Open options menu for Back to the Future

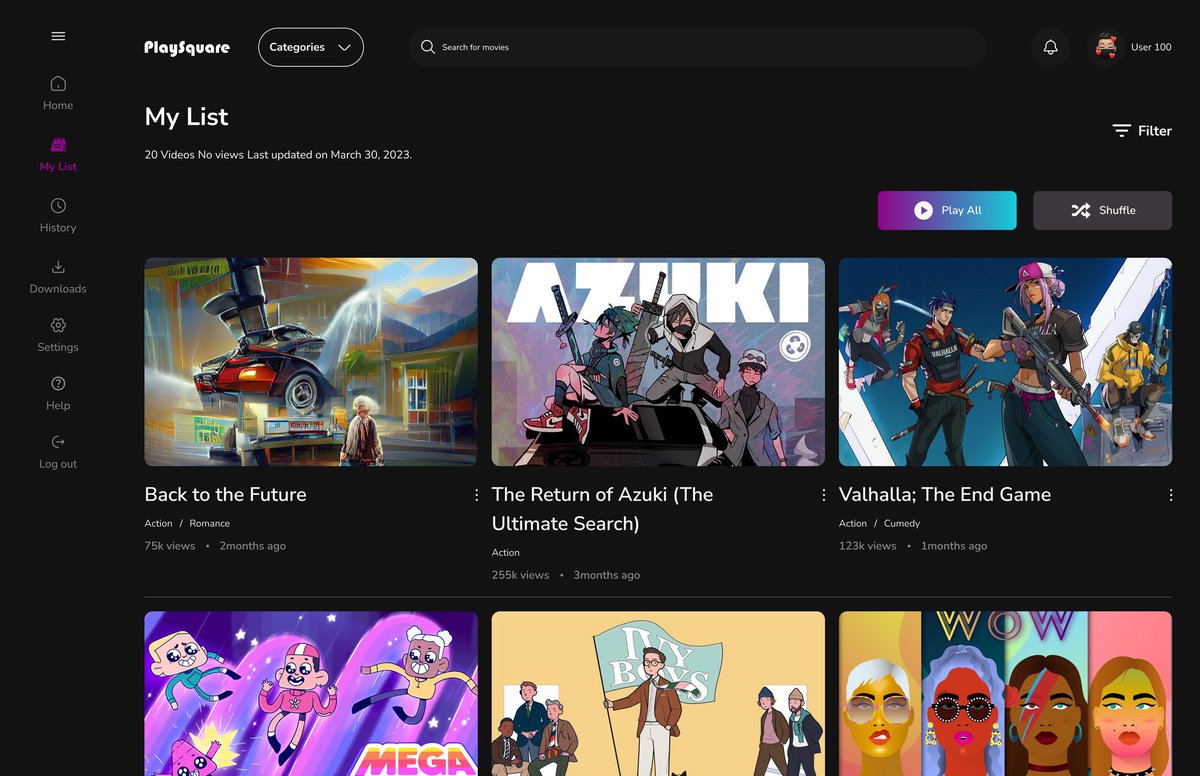pos(476,495)
